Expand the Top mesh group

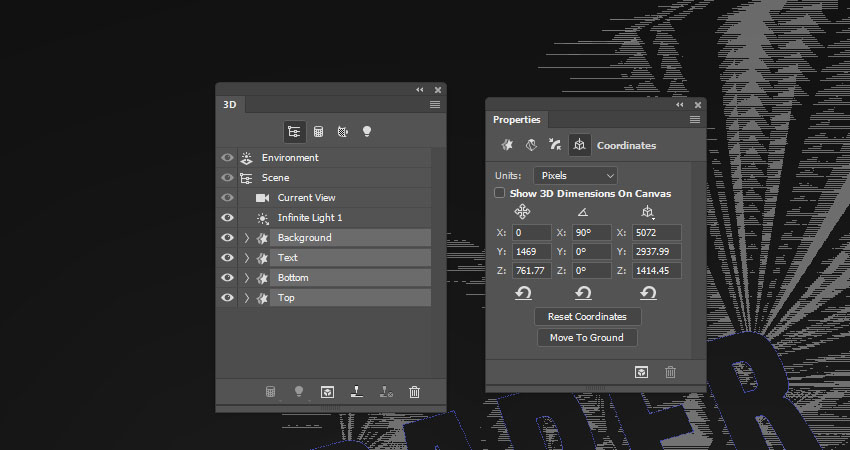(x=247, y=298)
